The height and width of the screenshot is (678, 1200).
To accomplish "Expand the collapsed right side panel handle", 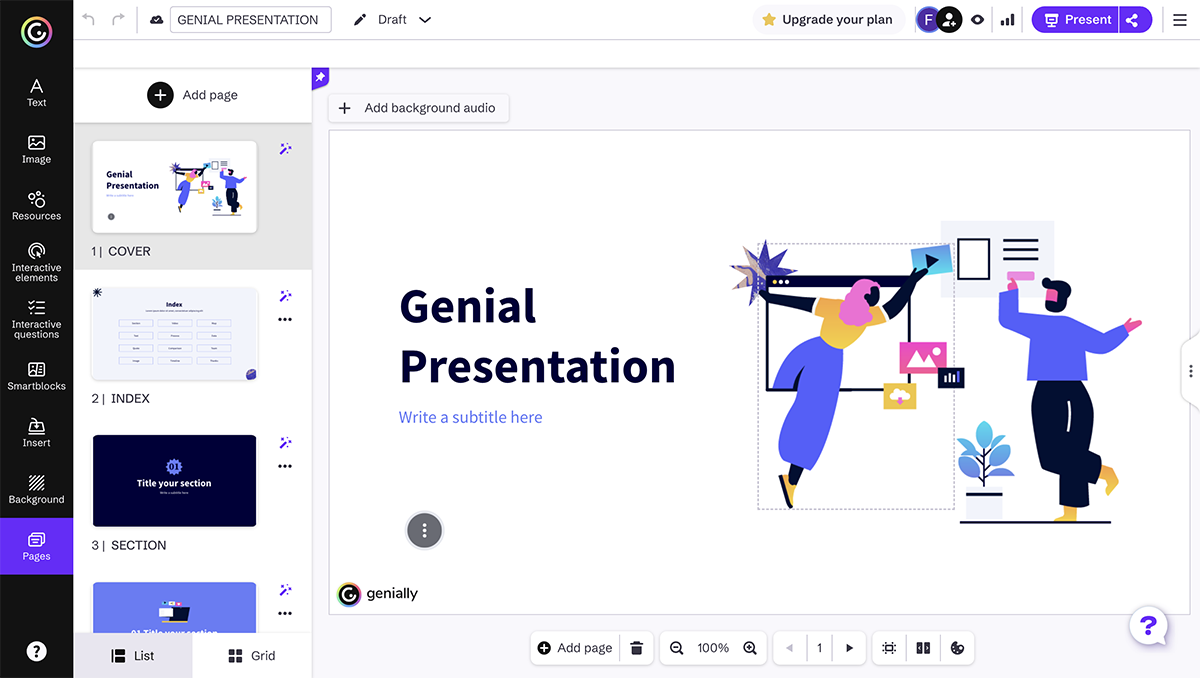I will pos(1191,371).
